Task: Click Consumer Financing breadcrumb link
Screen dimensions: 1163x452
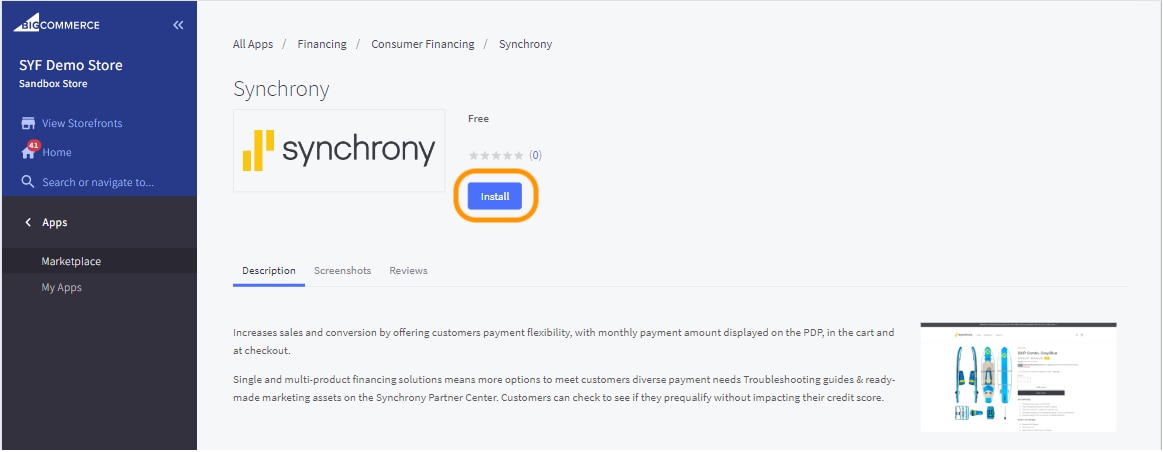Action: tap(423, 44)
